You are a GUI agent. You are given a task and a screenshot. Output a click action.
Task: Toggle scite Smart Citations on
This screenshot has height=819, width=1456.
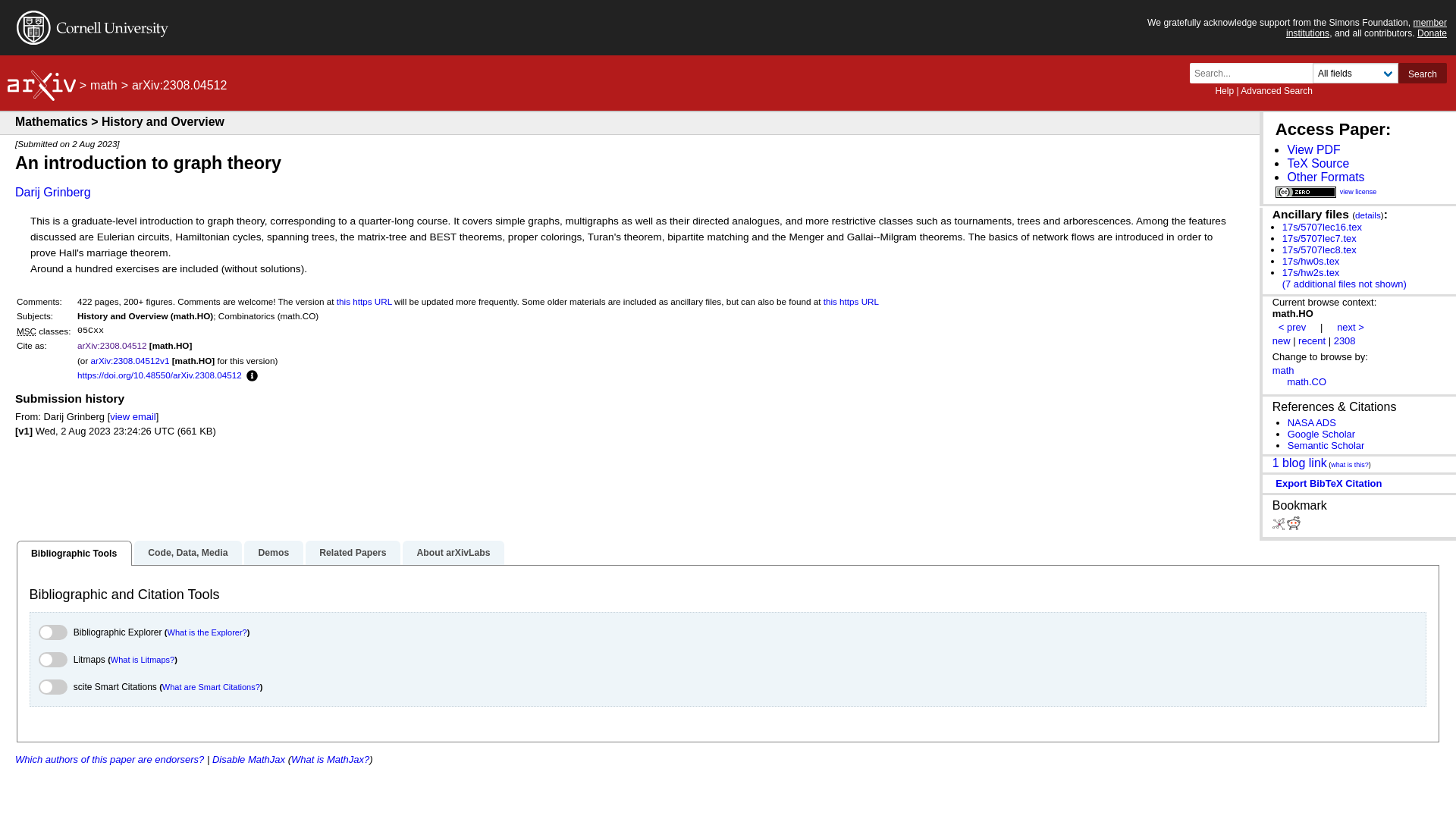click(52, 687)
